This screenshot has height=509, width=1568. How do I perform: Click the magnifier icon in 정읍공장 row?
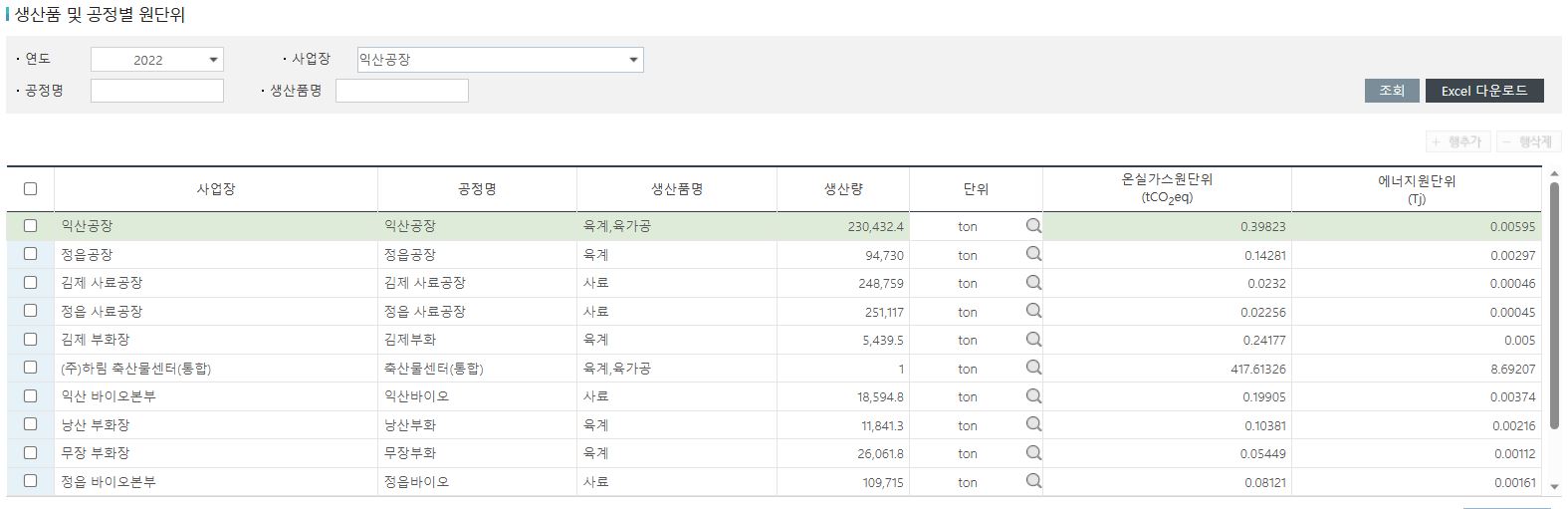1033,254
